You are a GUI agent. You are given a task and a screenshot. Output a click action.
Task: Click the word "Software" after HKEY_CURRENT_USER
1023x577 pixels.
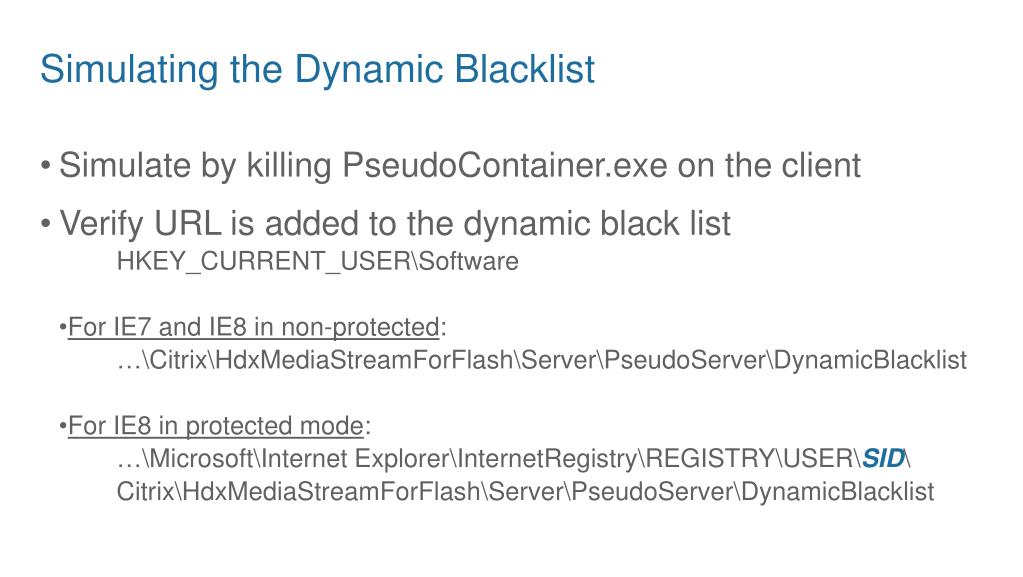pyautogui.click(x=468, y=261)
